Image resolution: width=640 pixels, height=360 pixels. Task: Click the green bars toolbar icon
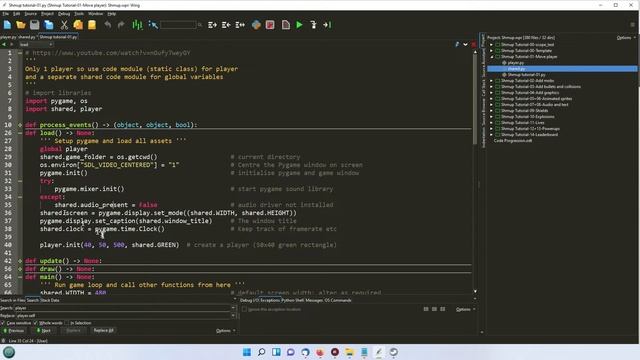pyautogui.click(x=138, y=25)
